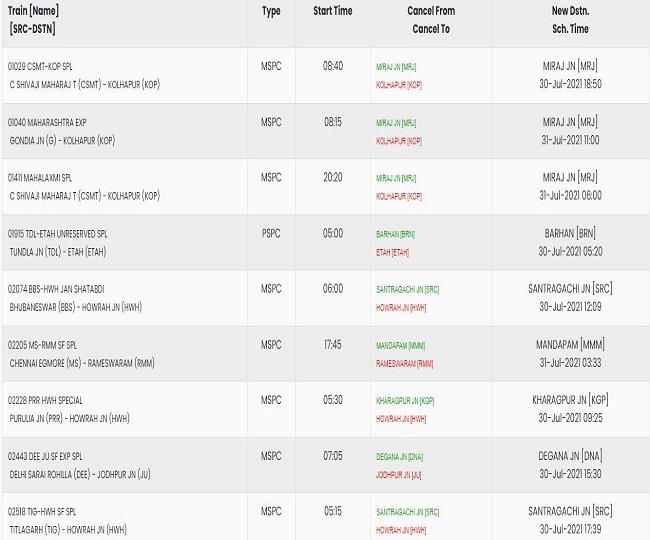Viewport: 650px width, 540px height.
Task: Open train 02205 MS-RMM SF SPL
Action: click(42, 345)
